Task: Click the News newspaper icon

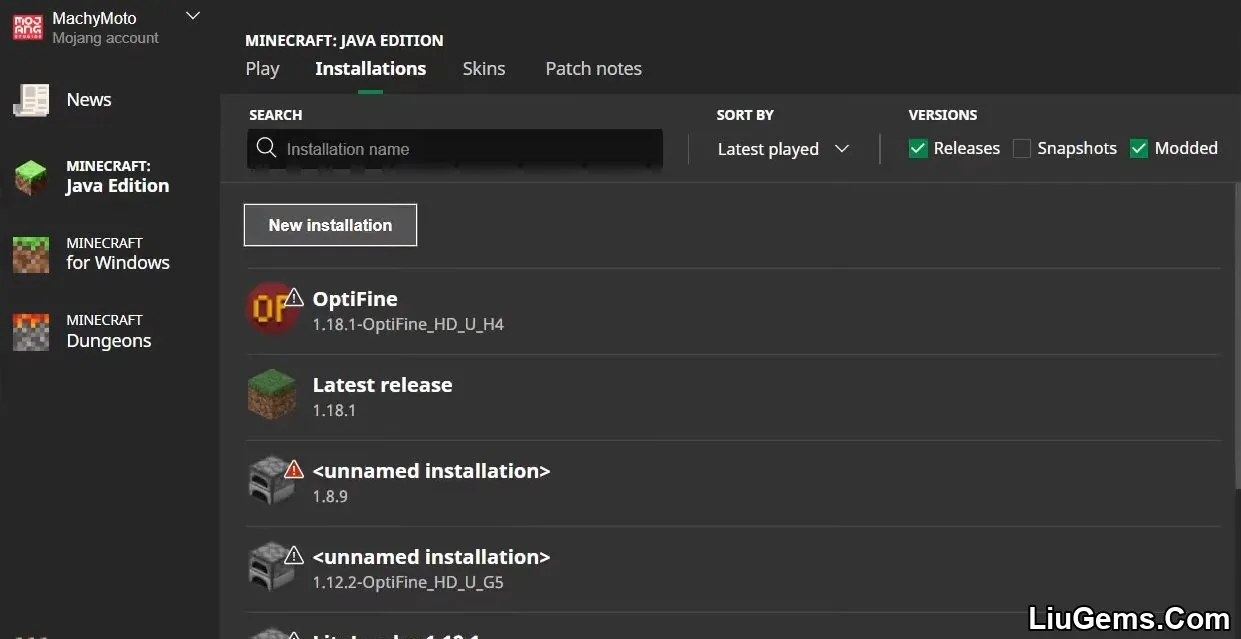Action: click(31, 100)
